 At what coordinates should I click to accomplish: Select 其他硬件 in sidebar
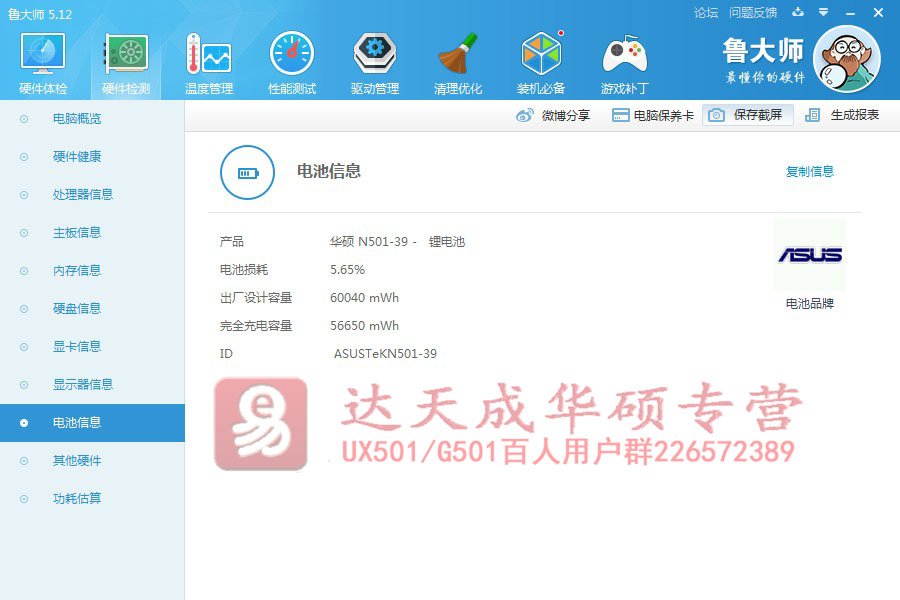click(x=92, y=460)
